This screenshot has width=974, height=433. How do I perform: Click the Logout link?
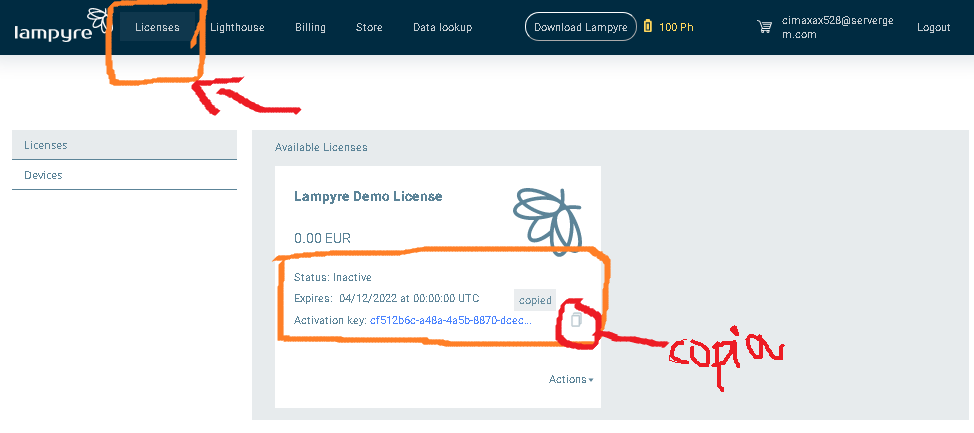[934, 27]
